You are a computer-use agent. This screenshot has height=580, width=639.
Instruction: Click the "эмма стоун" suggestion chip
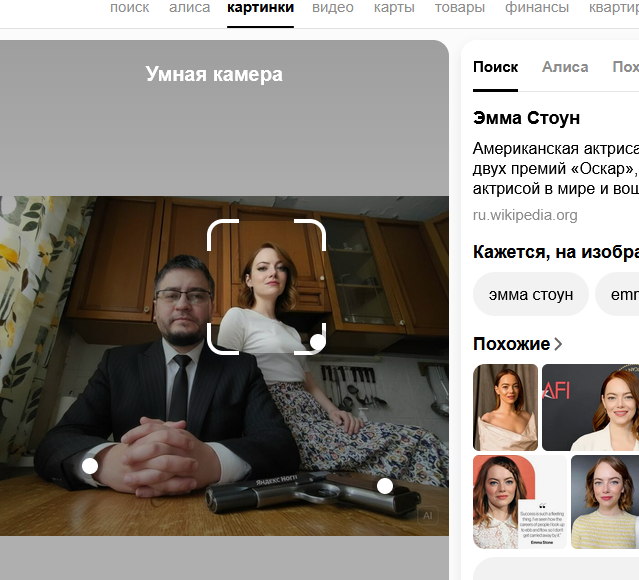tap(531, 295)
